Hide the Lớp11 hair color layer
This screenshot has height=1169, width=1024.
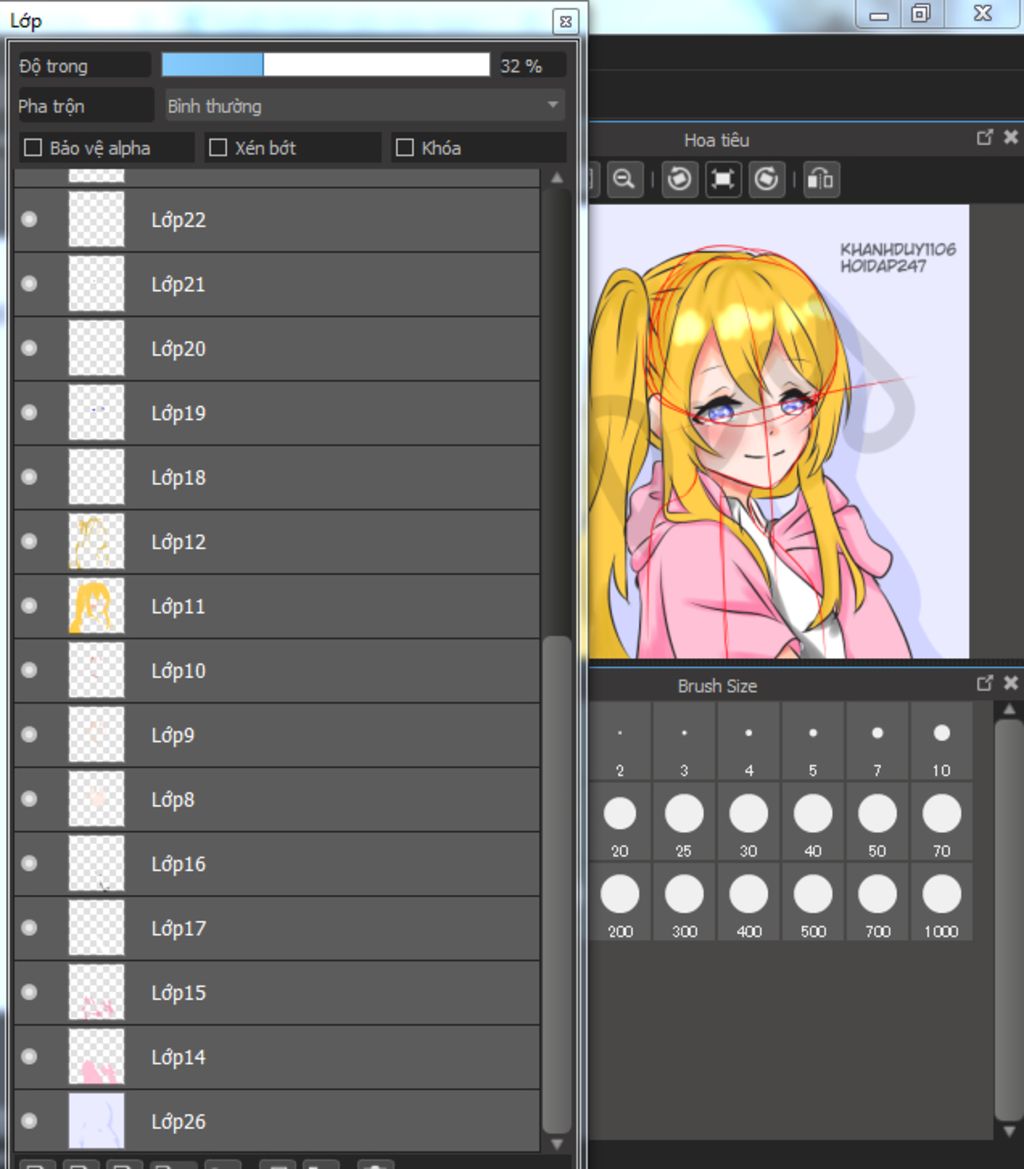pos(29,605)
